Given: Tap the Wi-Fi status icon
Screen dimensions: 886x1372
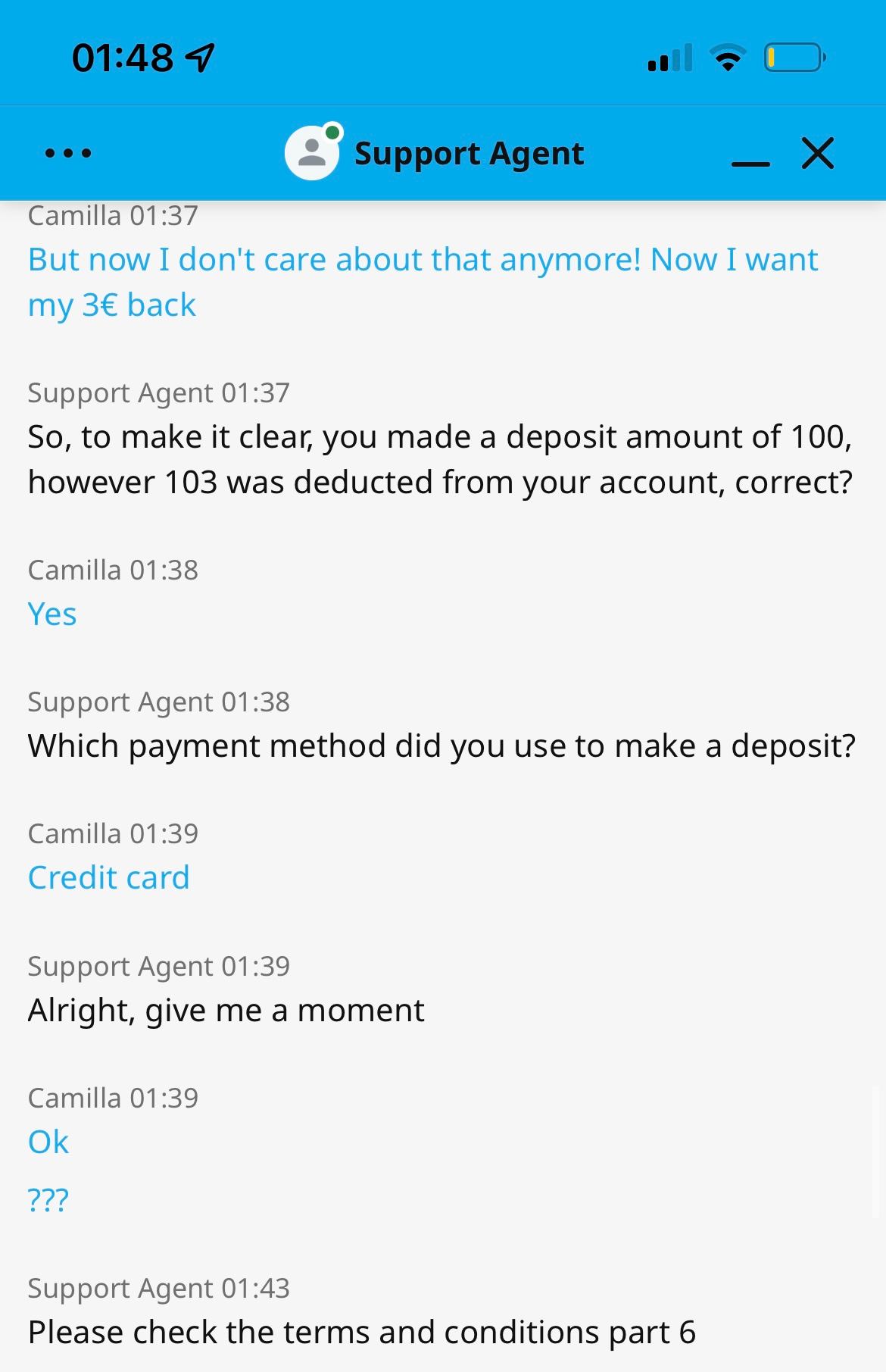Looking at the screenshot, I should coord(727,58).
